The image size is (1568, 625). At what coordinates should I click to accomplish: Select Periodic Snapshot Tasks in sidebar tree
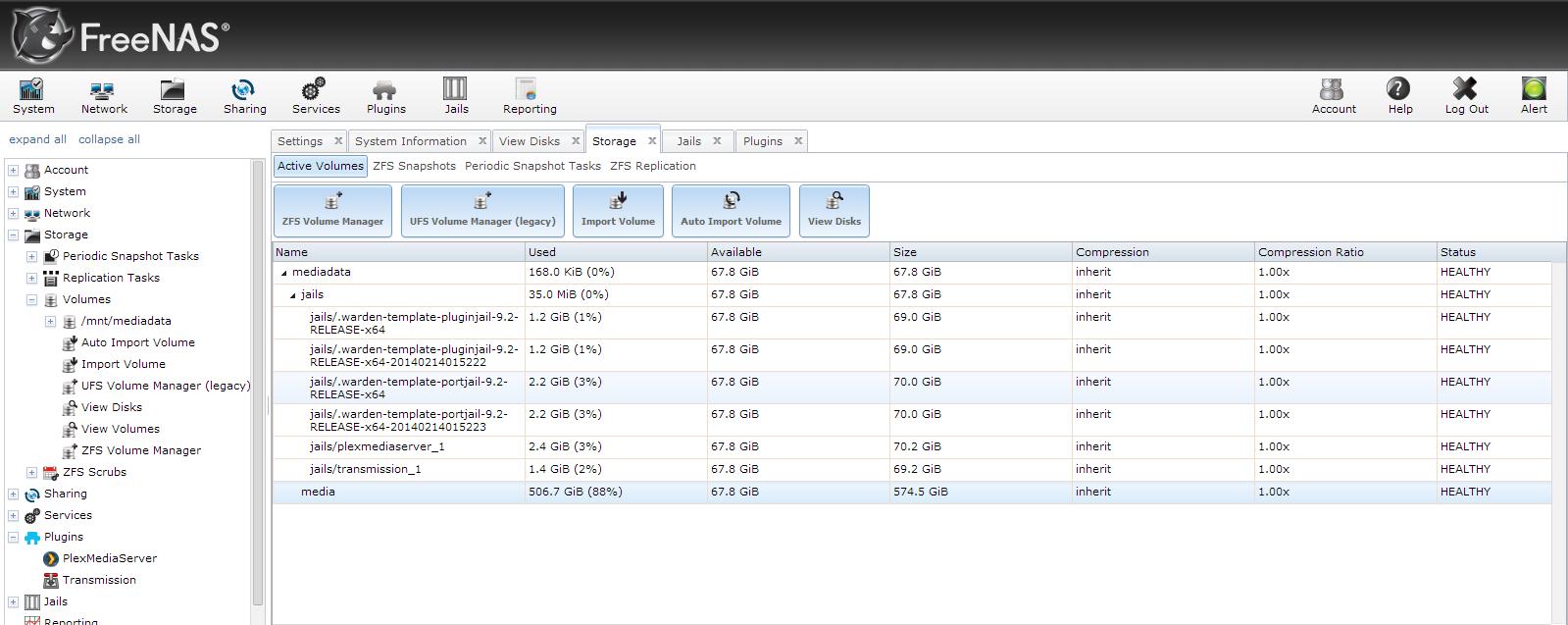[130, 256]
